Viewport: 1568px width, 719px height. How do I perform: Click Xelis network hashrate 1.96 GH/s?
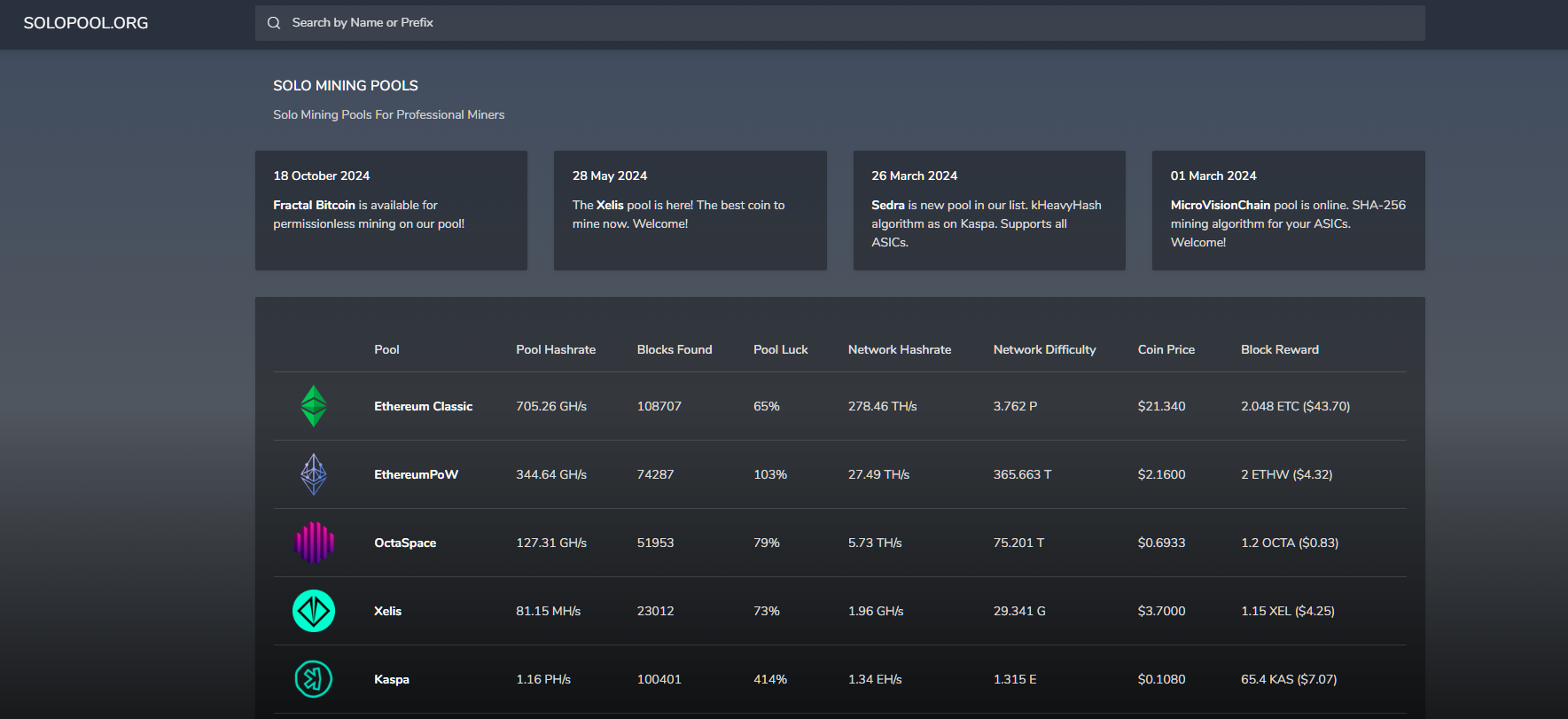coord(876,611)
